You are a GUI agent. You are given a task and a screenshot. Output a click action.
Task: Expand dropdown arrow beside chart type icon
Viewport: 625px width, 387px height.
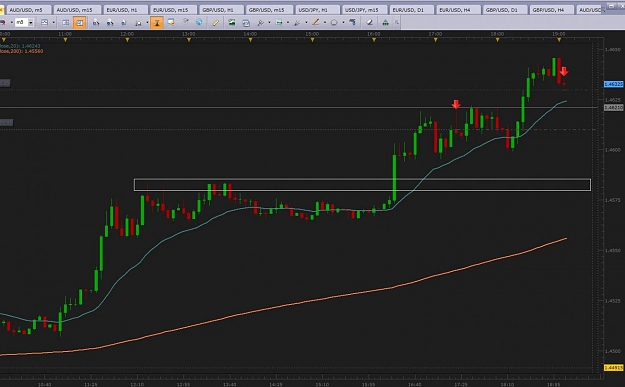53,23
